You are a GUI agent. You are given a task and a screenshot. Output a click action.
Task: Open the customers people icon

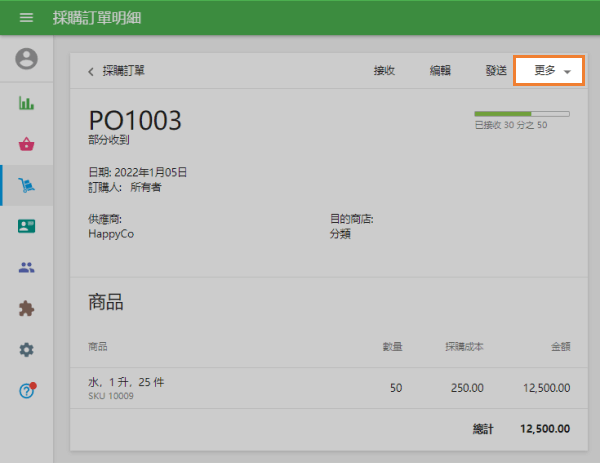pos(26,267)
